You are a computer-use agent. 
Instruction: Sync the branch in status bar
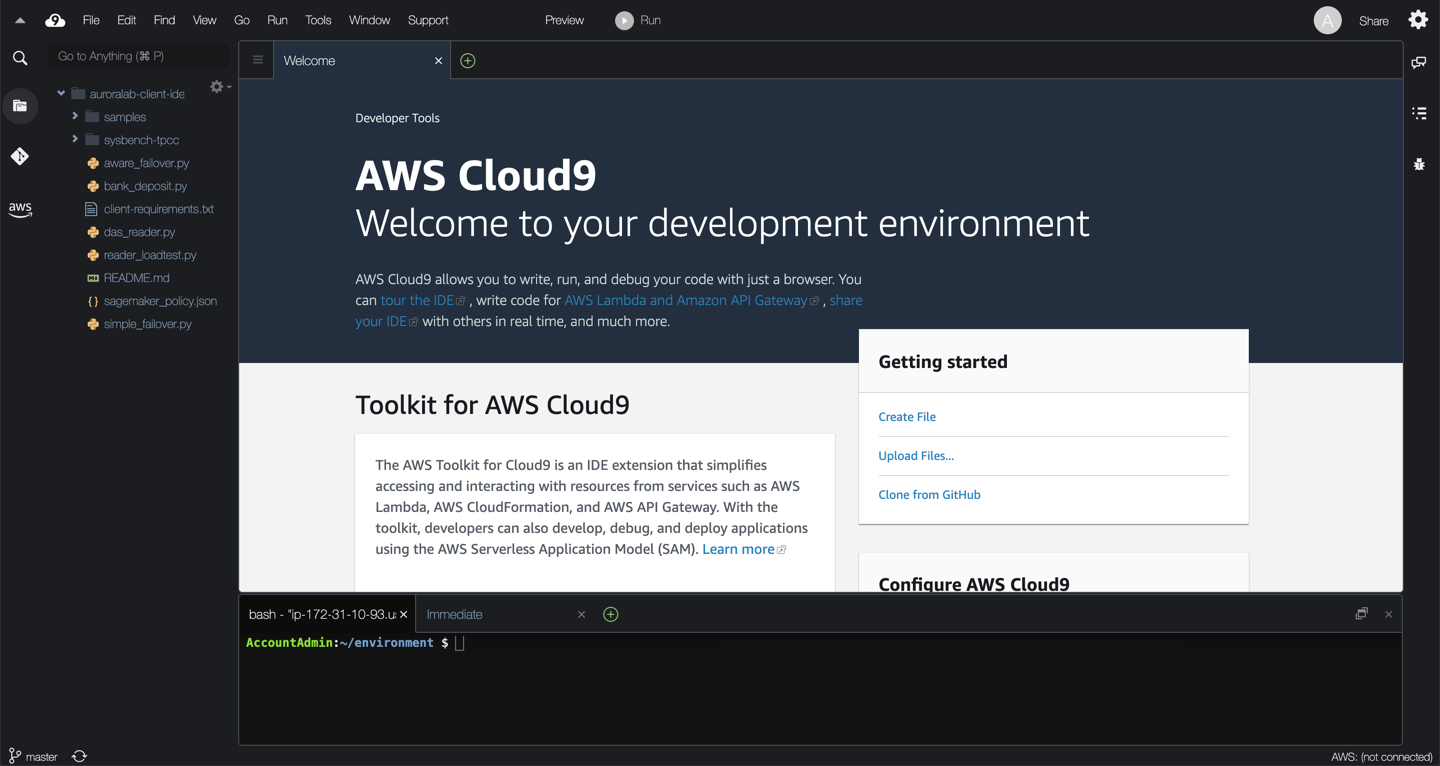pos(80,756)
